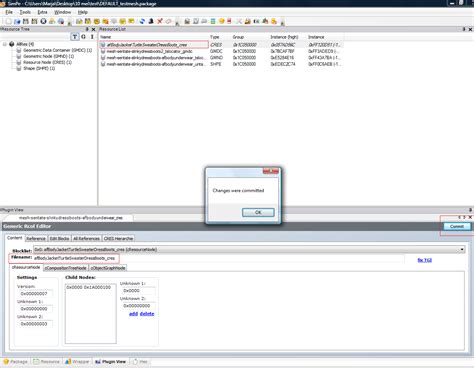Click the delete link
474x368 pixels.
click(x=147, y=314)
